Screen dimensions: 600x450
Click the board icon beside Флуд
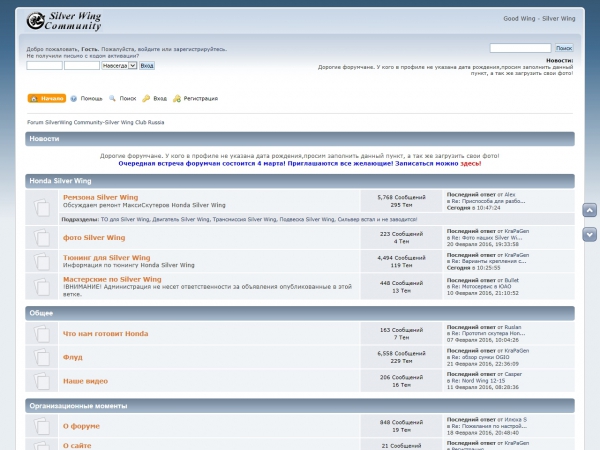point(42,357)
